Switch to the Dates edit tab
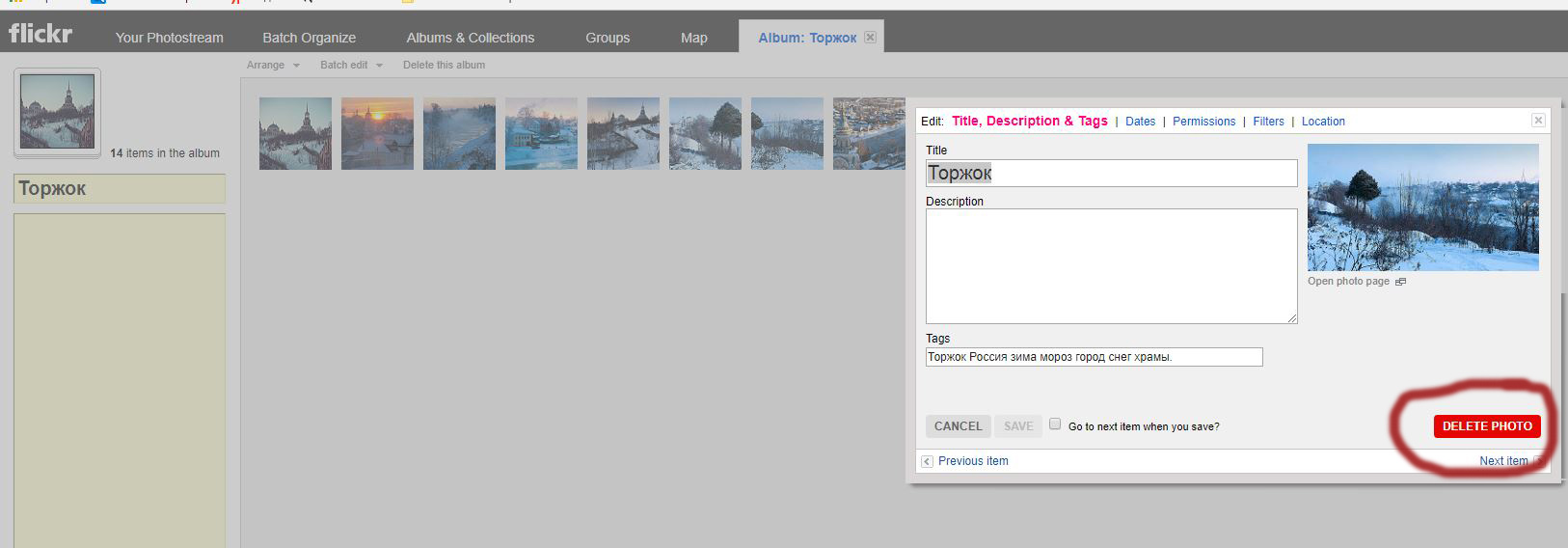1568x548 pixels. click(1140, 122)
